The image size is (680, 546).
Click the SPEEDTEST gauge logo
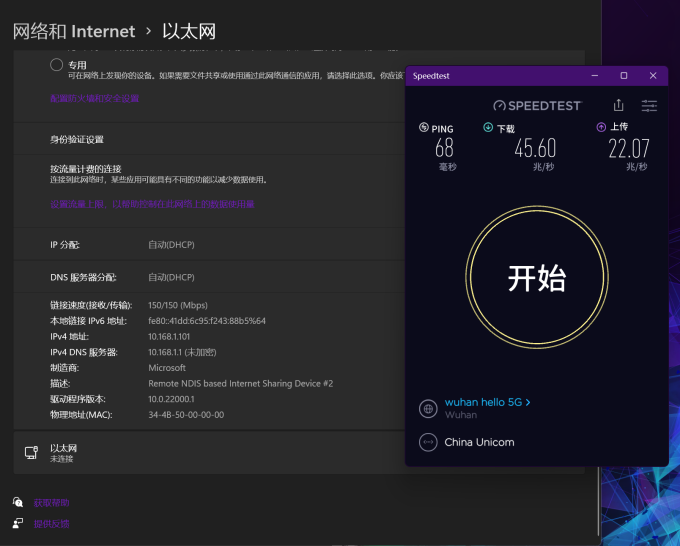[538, 105]
